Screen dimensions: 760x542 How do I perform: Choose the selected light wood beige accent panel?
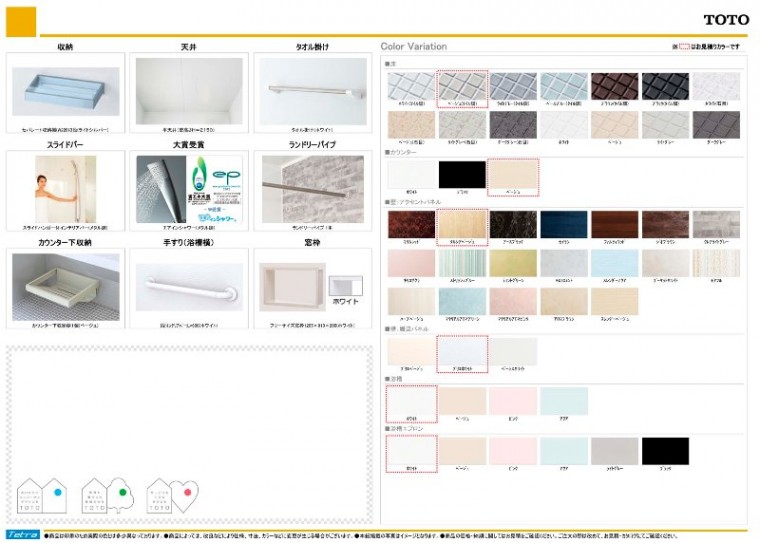pyautogui.click(x=462, y=224)
